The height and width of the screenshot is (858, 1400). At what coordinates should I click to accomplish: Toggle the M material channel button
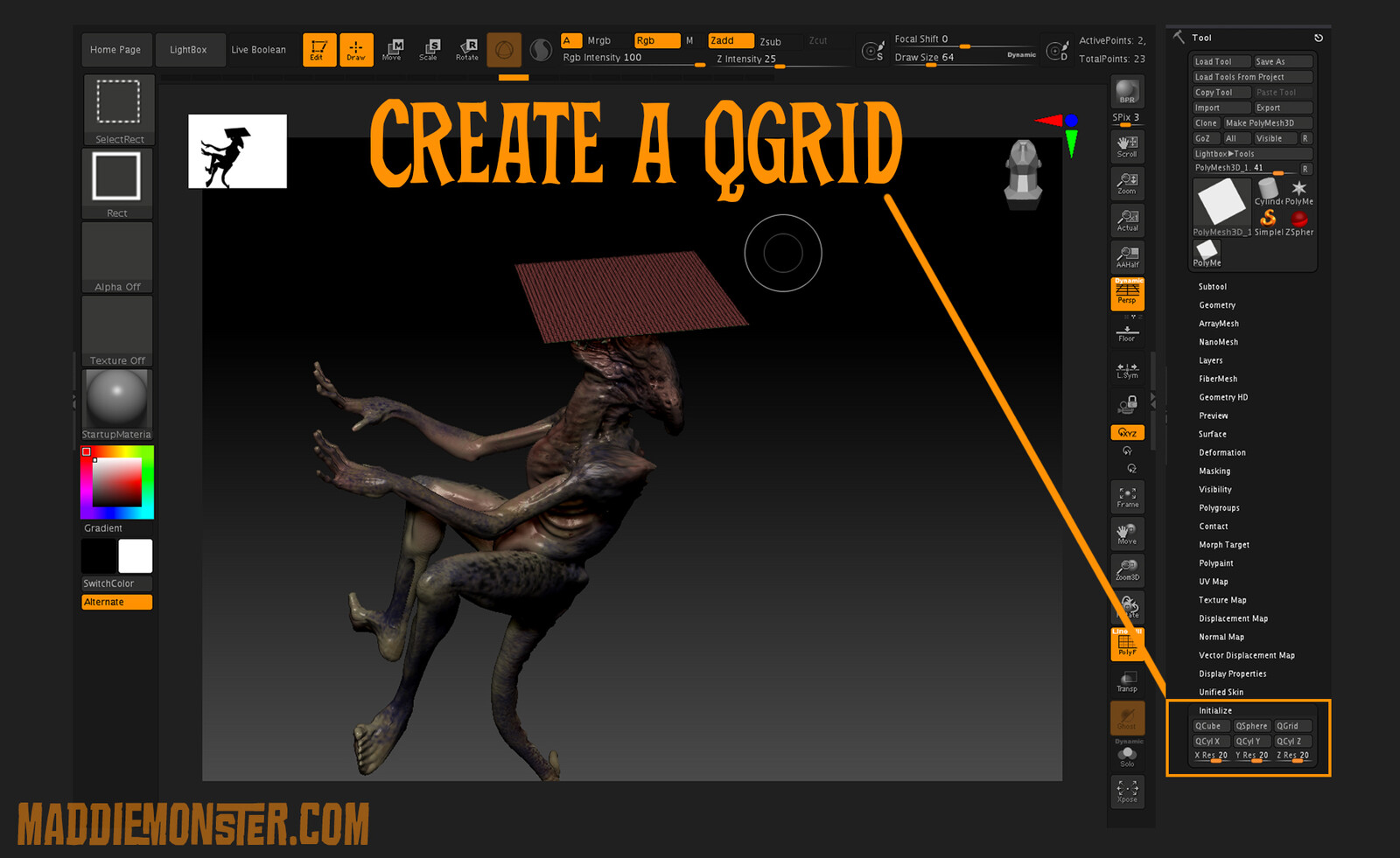689,40
